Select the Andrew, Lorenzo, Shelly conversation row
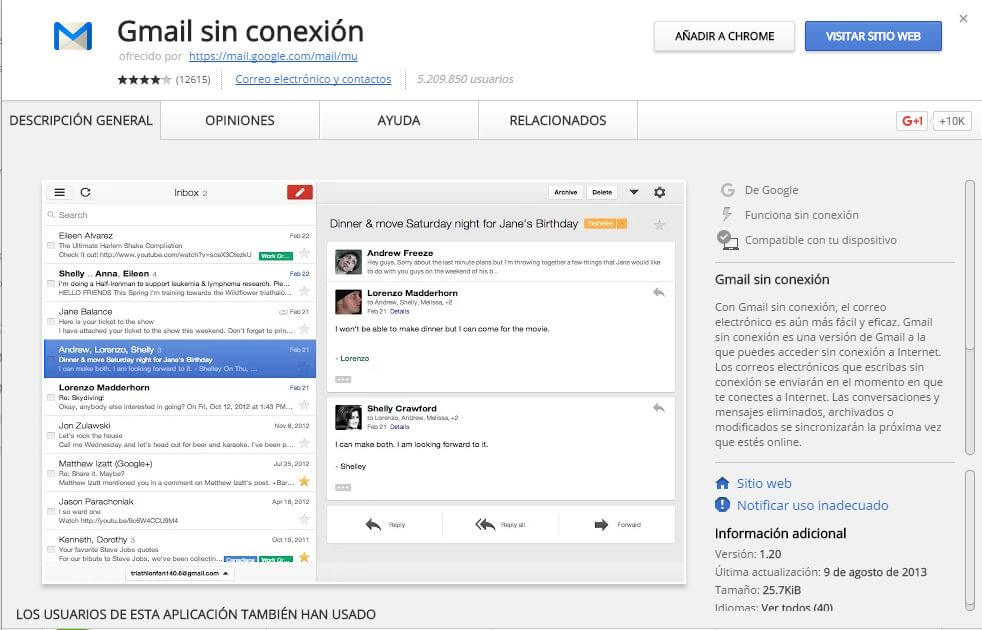 (180, 359)
